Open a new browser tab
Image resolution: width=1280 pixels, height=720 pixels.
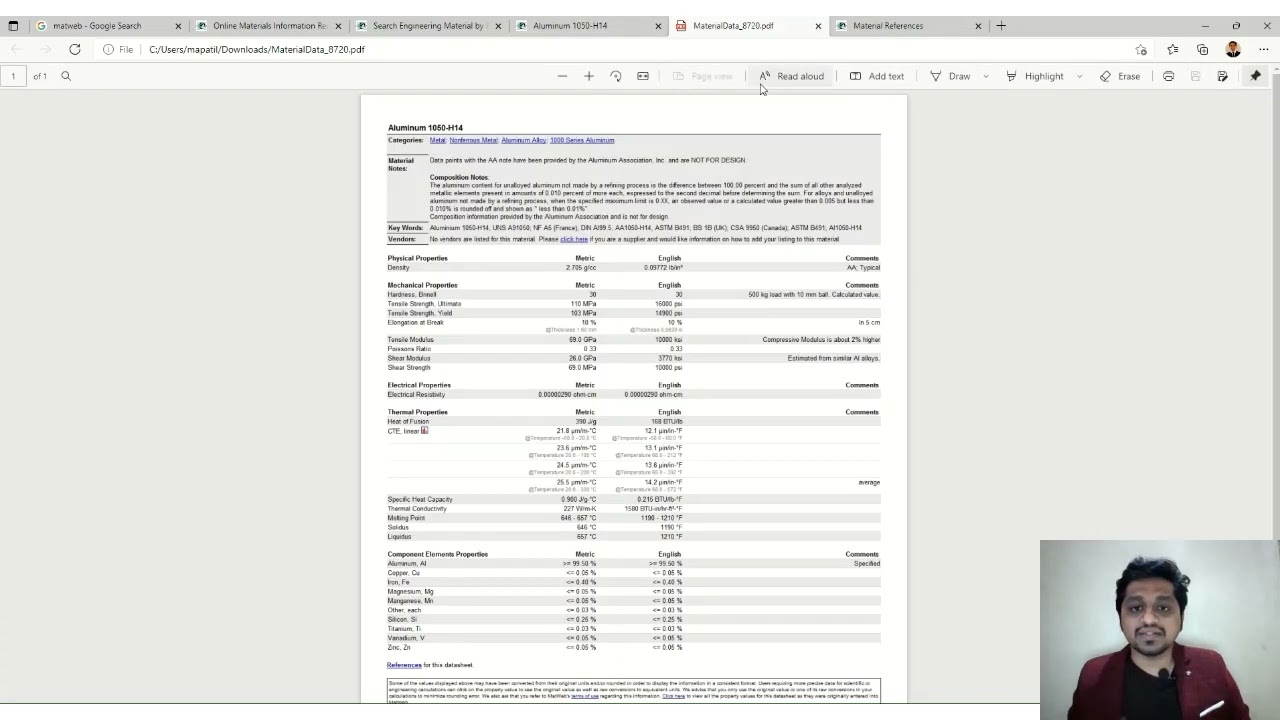(x=1001, y=26)
